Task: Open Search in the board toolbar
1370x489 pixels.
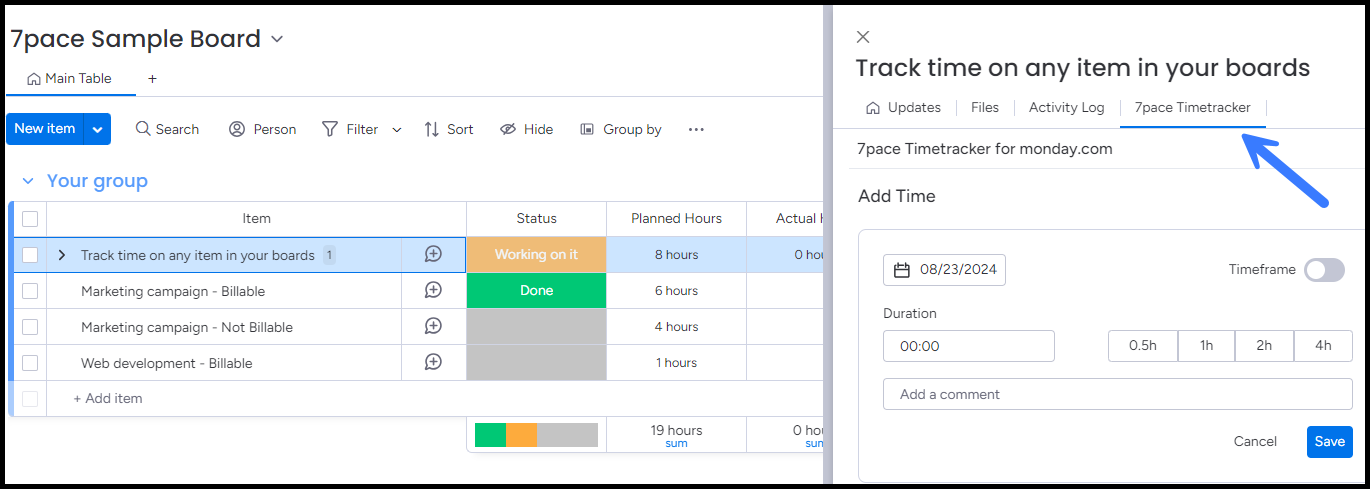Action: 167,129
